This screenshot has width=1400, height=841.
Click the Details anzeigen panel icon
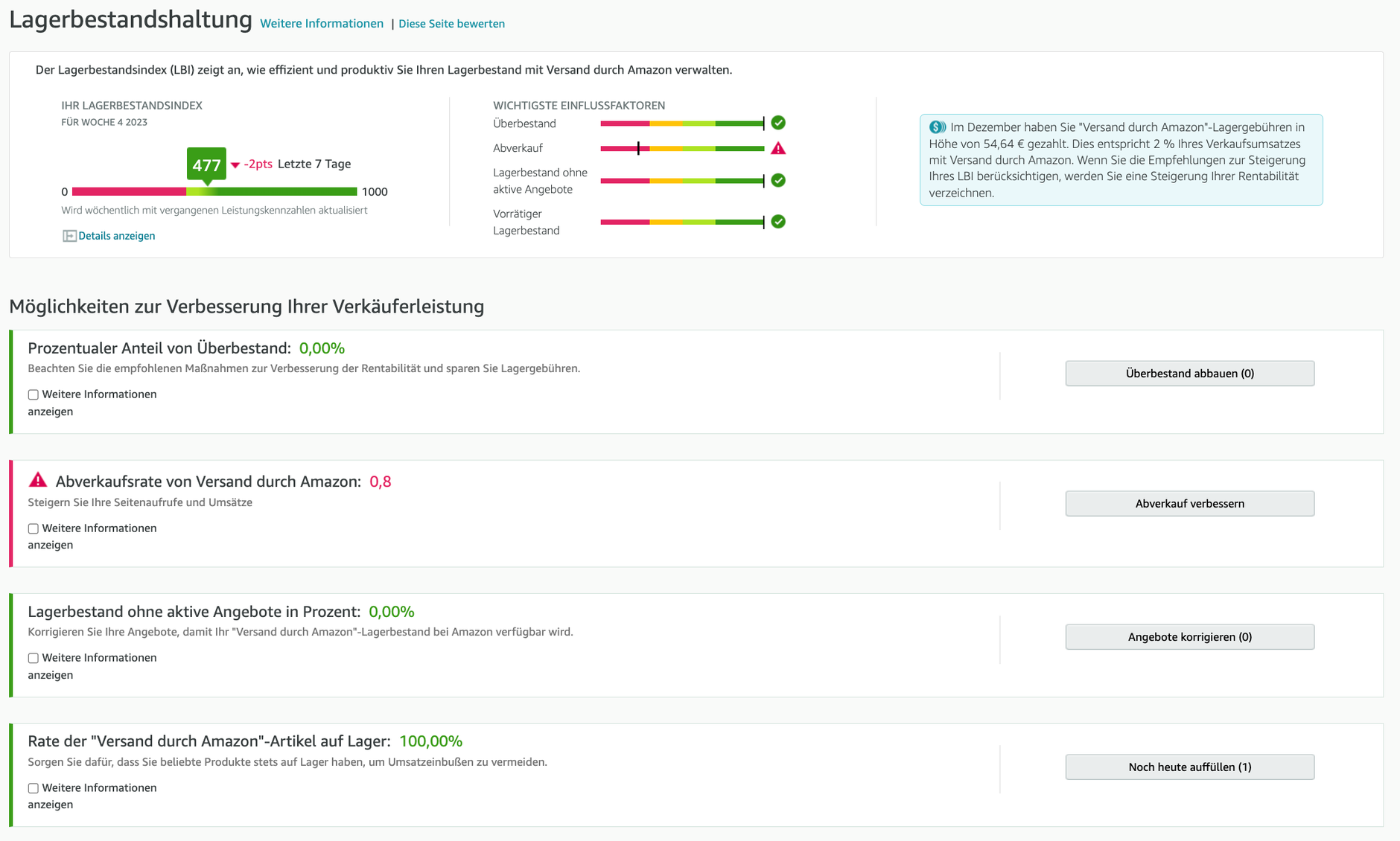[x=69, y=236]
